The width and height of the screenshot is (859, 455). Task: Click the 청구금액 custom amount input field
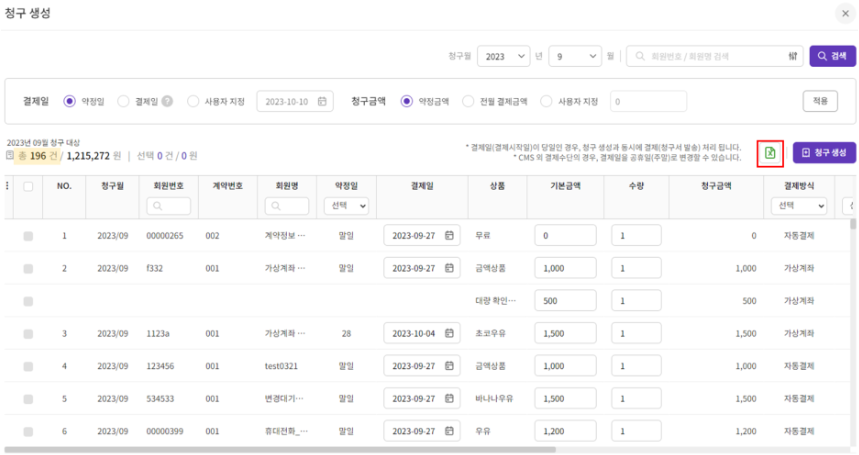pos(648,101)
